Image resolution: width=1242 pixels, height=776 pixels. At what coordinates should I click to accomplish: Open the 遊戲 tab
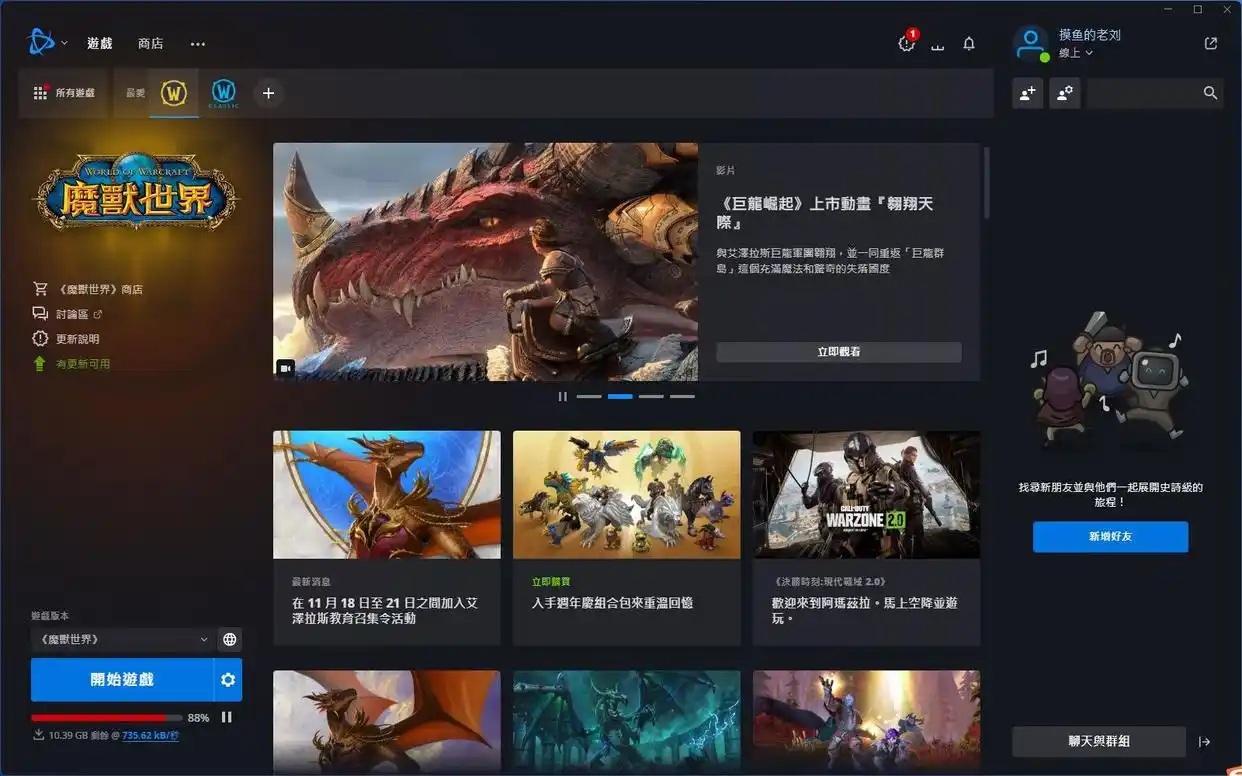coord(100,43)
